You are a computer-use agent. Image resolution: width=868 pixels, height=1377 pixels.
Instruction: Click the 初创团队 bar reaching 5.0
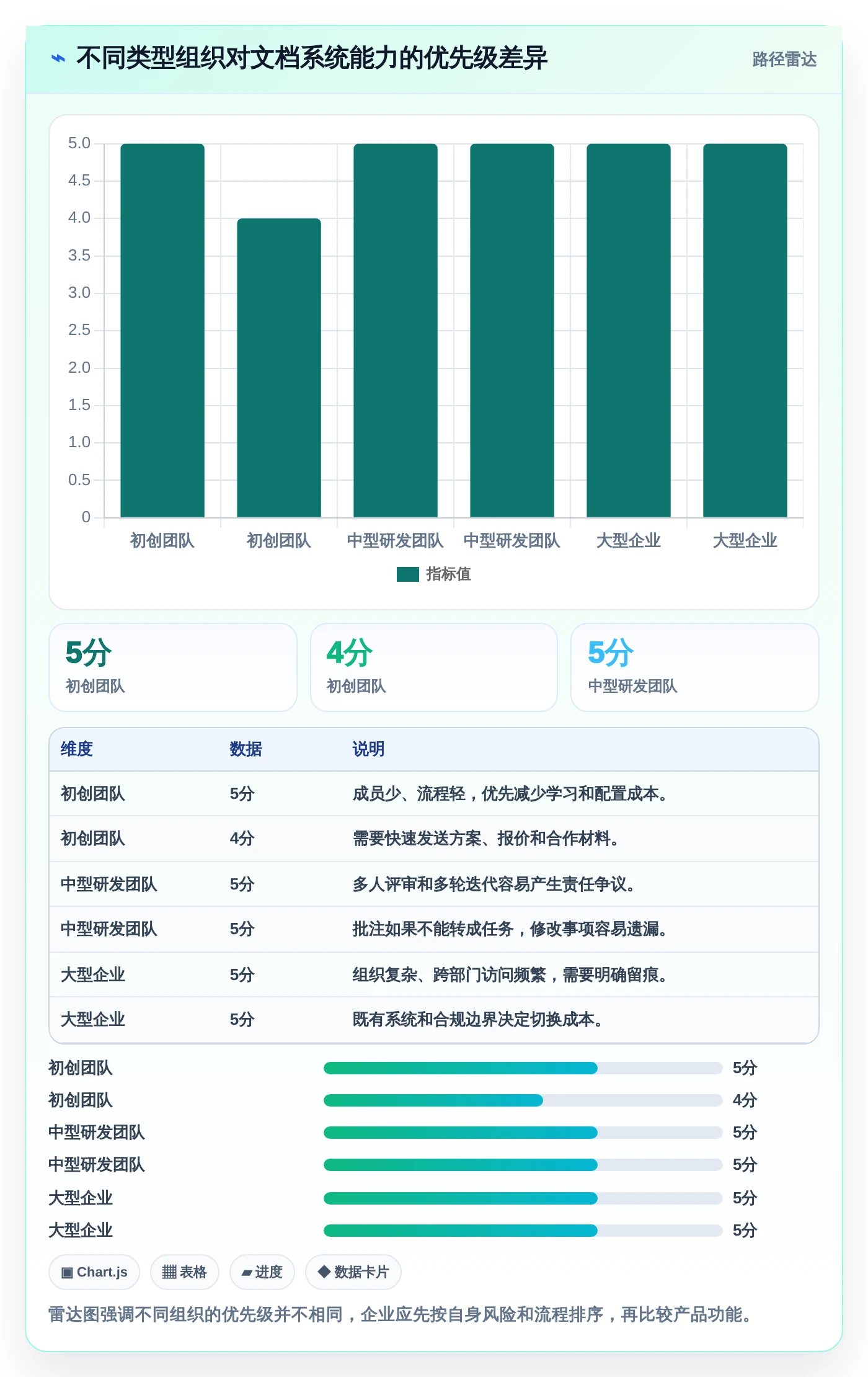coord(162,331)
